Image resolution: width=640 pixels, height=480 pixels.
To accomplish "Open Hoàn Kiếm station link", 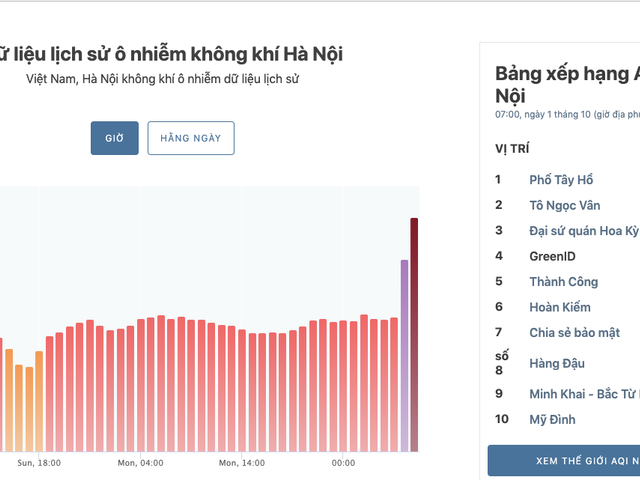I will 560,307.
